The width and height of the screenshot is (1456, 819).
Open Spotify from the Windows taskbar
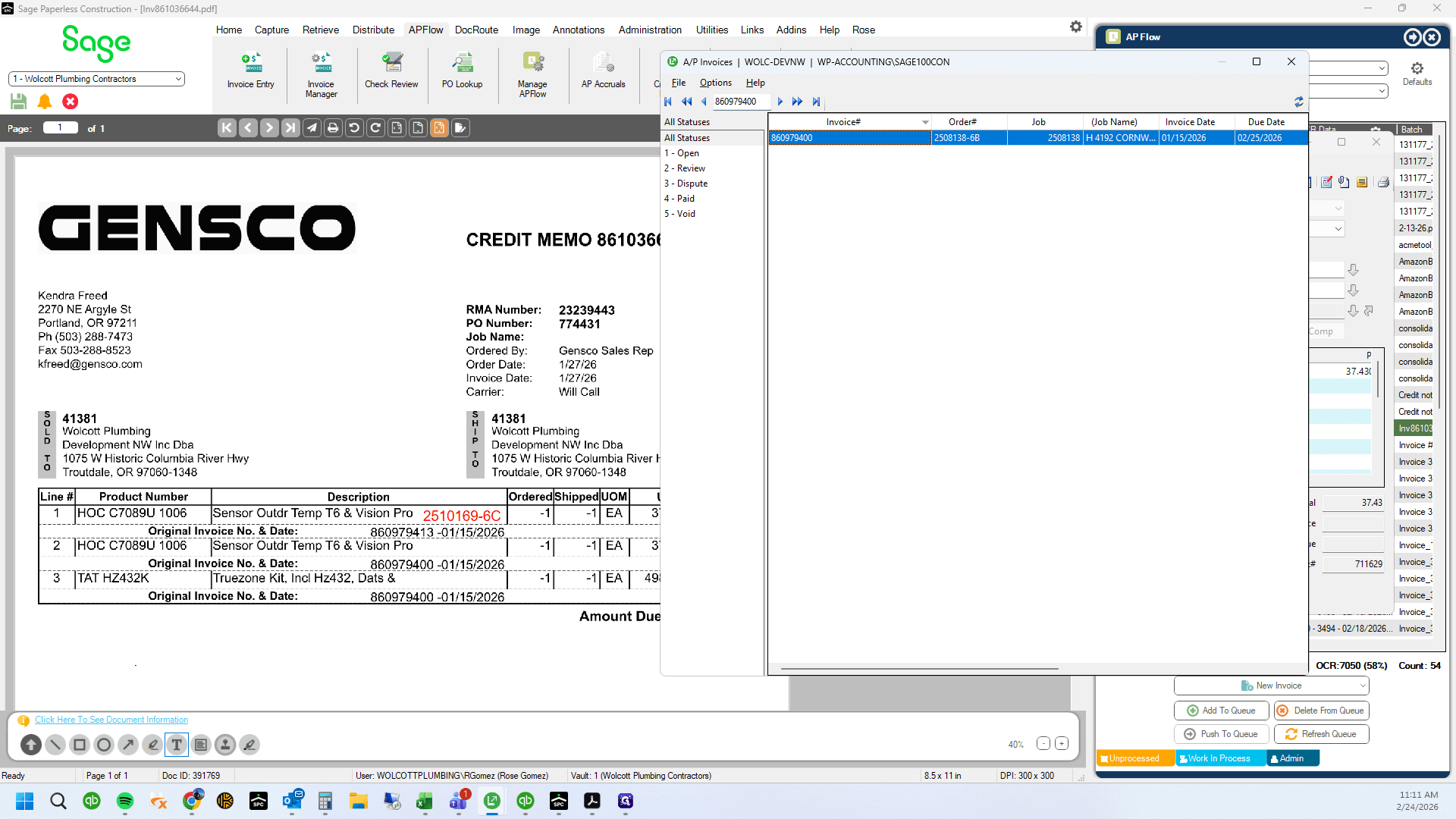[x=125, y=801]
